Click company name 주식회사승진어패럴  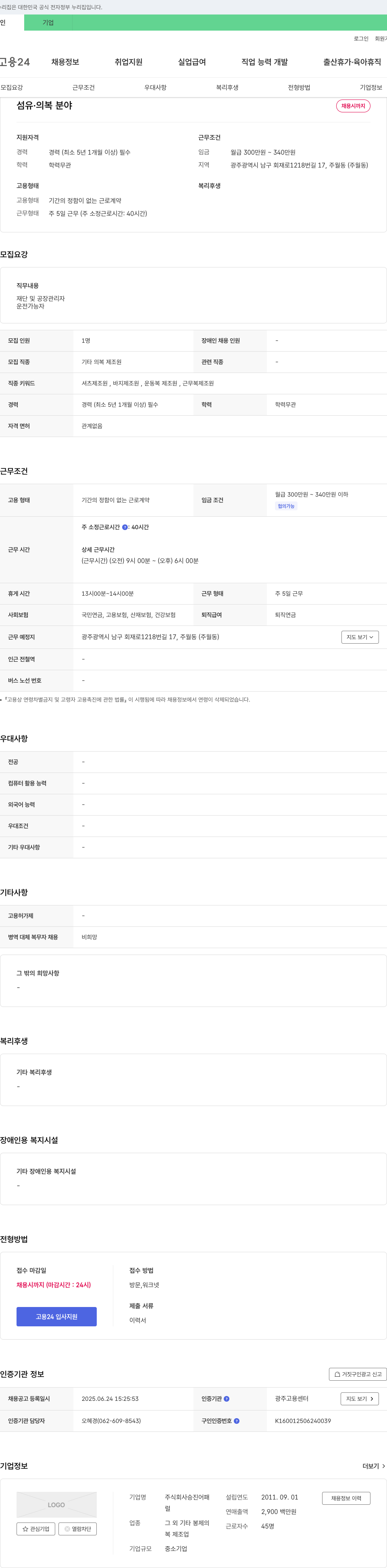point(187,1503)
